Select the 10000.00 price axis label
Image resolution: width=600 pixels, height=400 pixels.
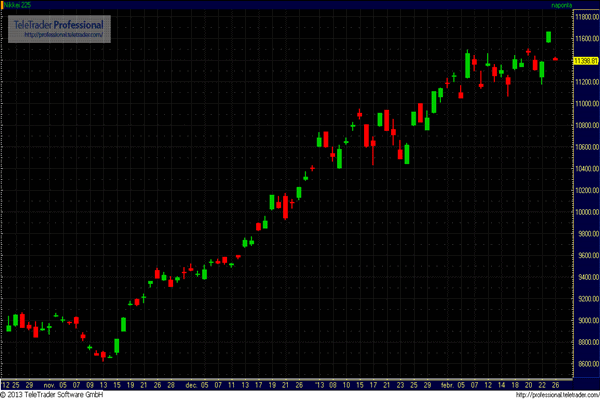584,212
